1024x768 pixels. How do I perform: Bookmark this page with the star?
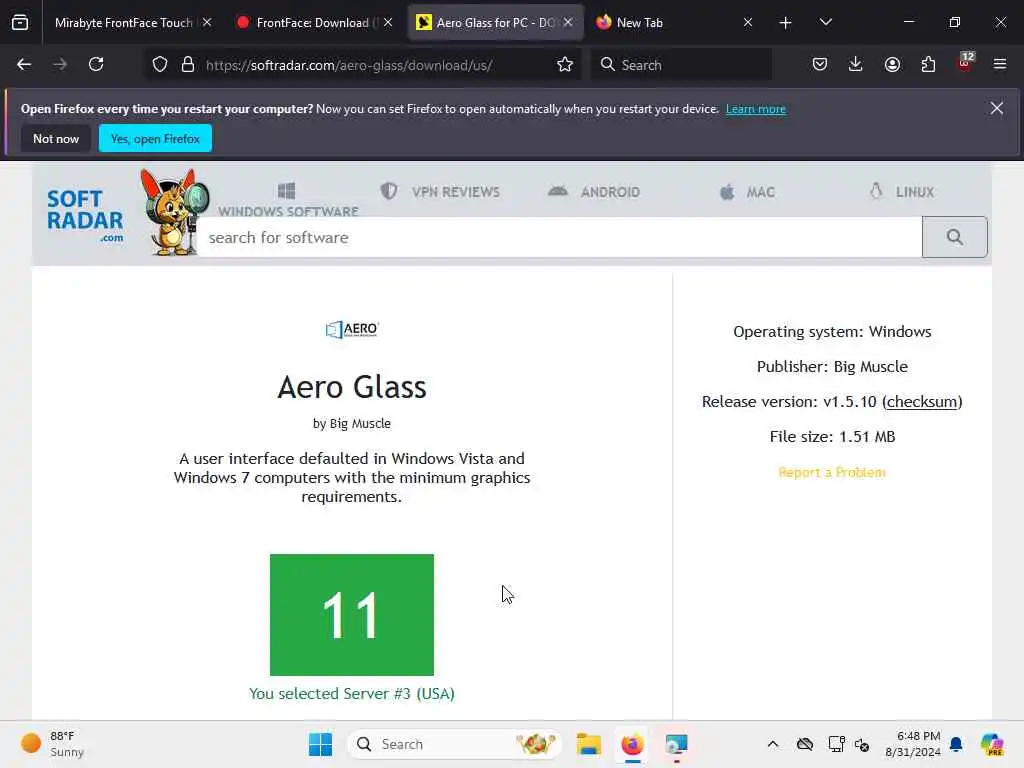[565, 65]
